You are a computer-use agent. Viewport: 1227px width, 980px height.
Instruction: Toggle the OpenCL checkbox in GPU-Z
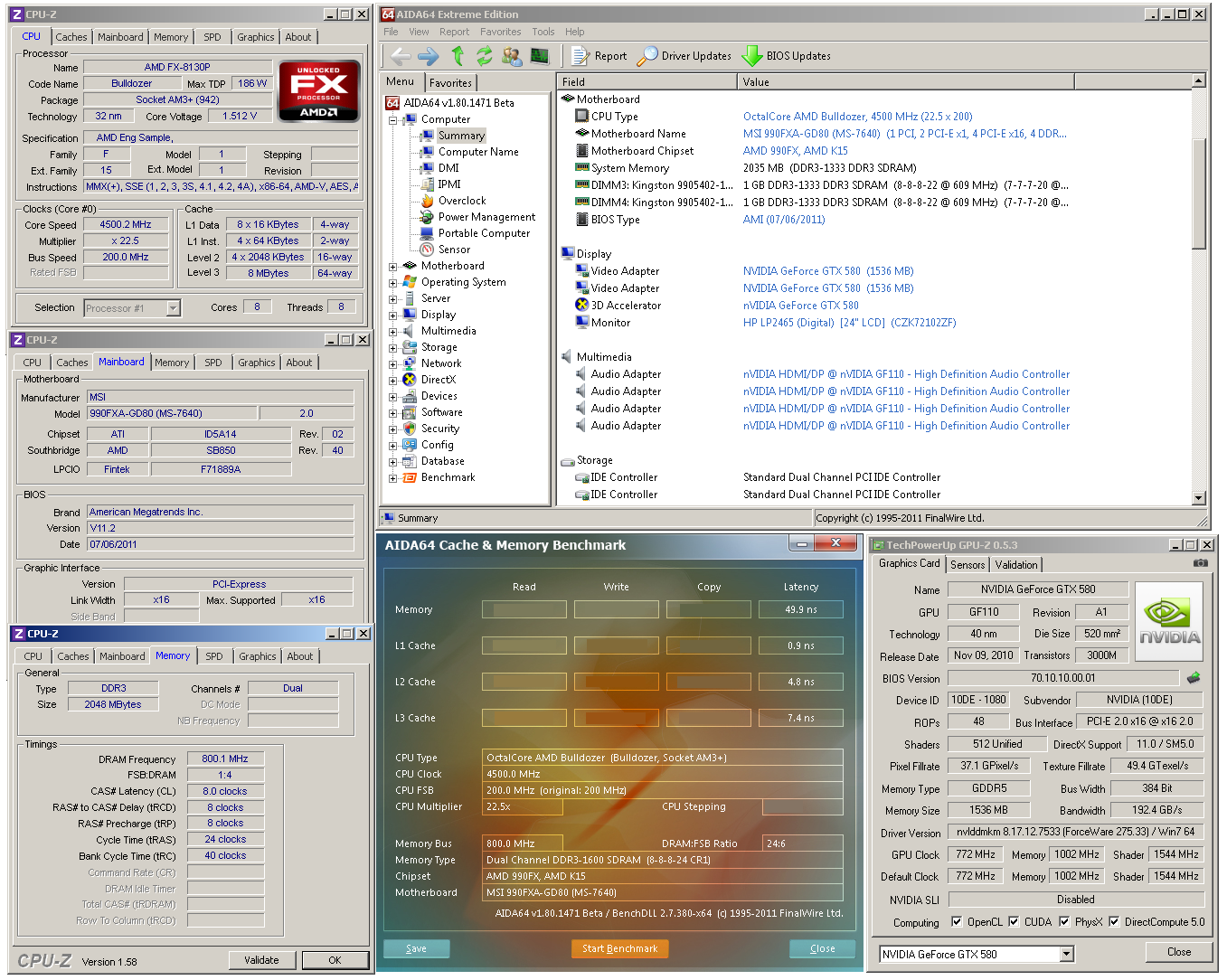coord(957,922)
